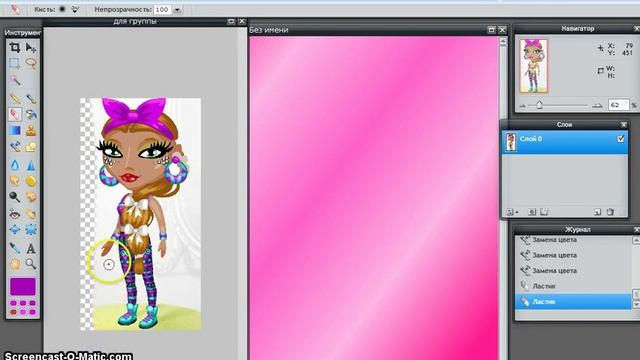The height and width of the screenshot is (360, 640).
Task: Select the highlighted Ластик history entry
Action: [x=573, y=302]
